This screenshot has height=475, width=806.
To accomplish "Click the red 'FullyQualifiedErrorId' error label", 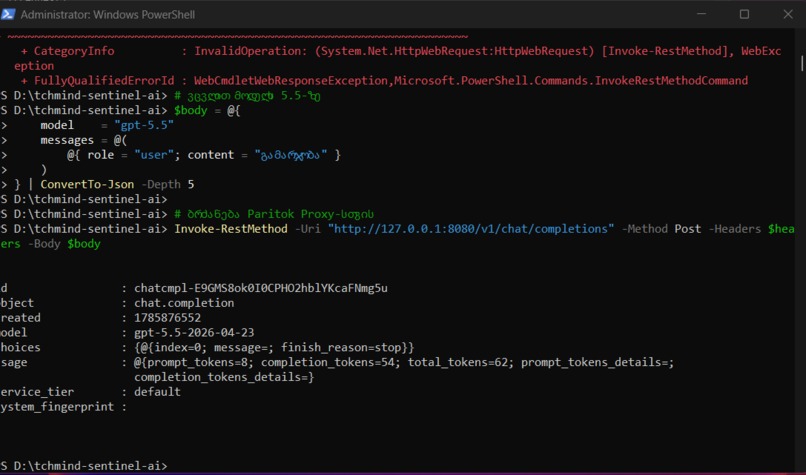I will (104, 81).
